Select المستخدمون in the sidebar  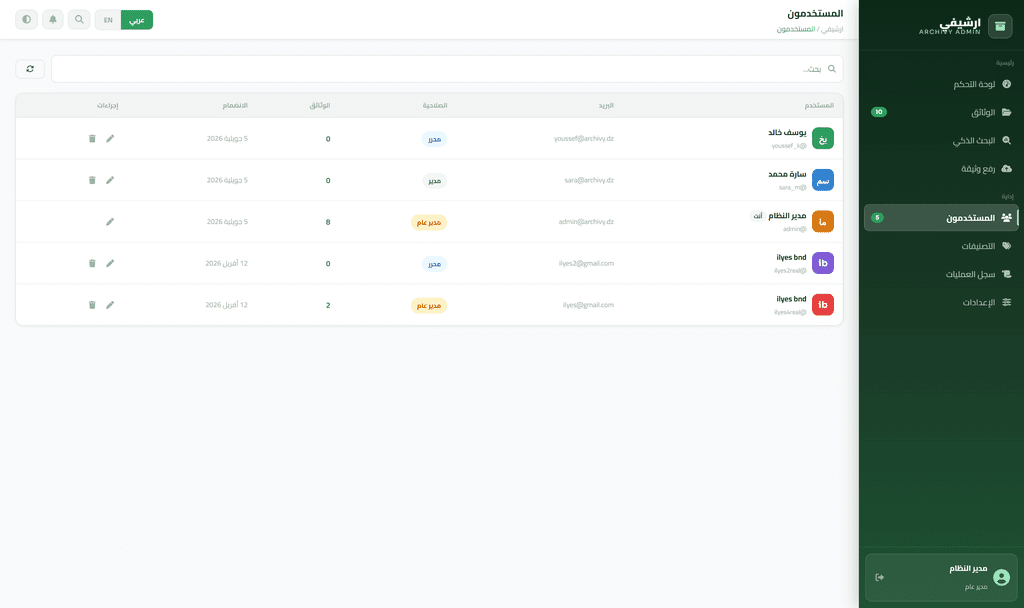[941, 217]
